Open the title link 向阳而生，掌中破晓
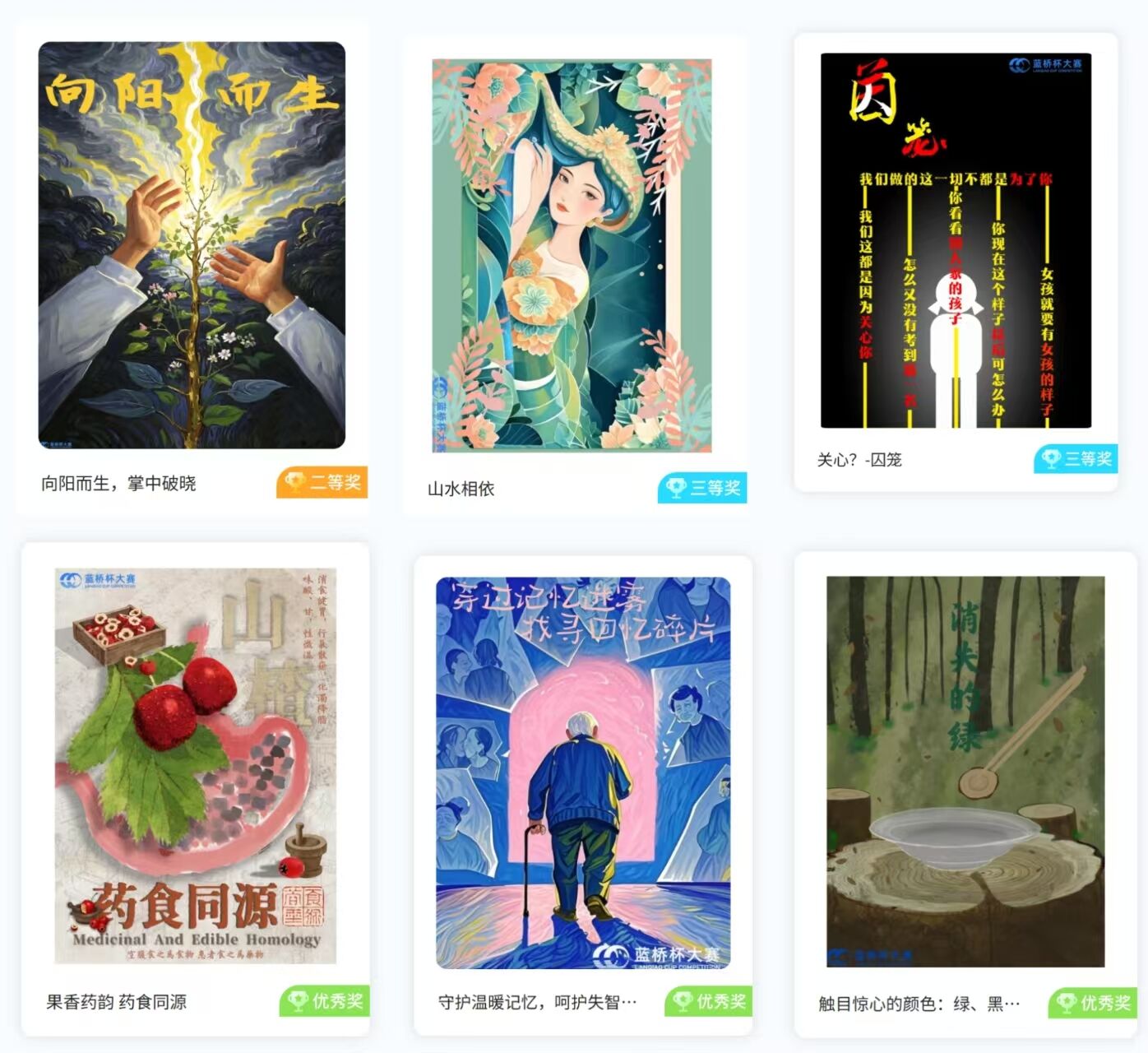 pos(119,484)
